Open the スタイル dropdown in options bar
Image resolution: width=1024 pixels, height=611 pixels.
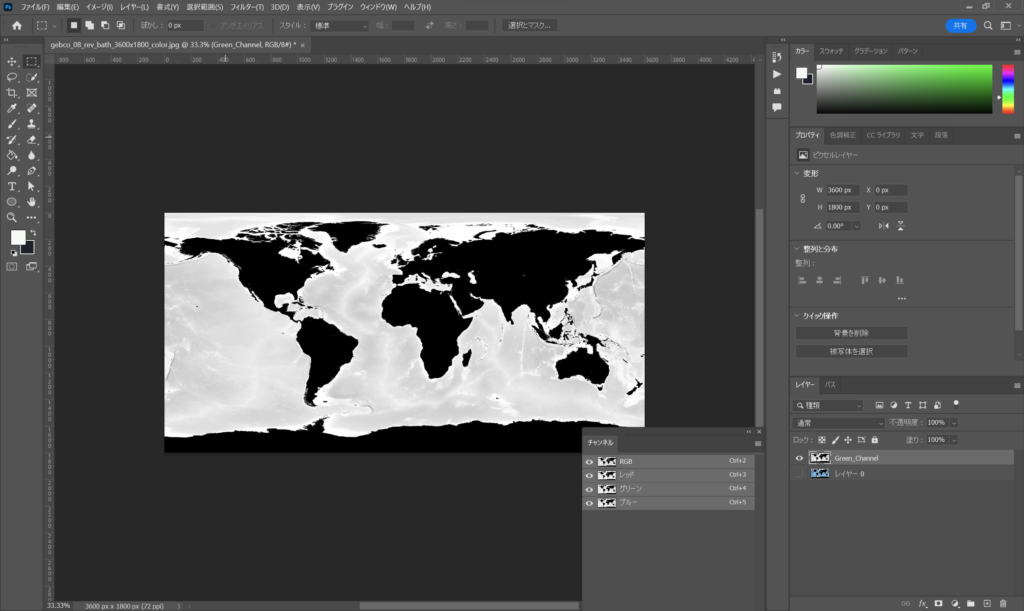tap(341, 25)
